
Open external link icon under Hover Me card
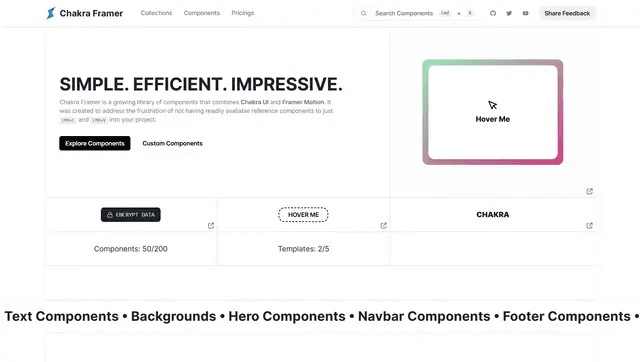tap(589, 191)
